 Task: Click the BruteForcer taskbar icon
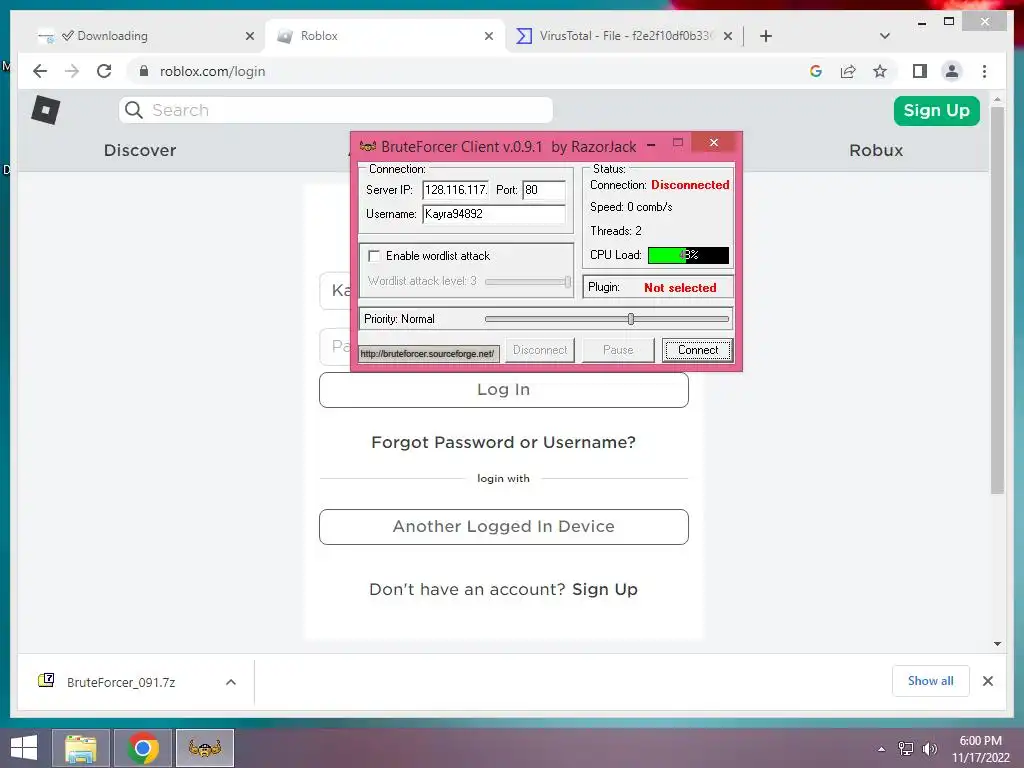[x=204, y=748]
